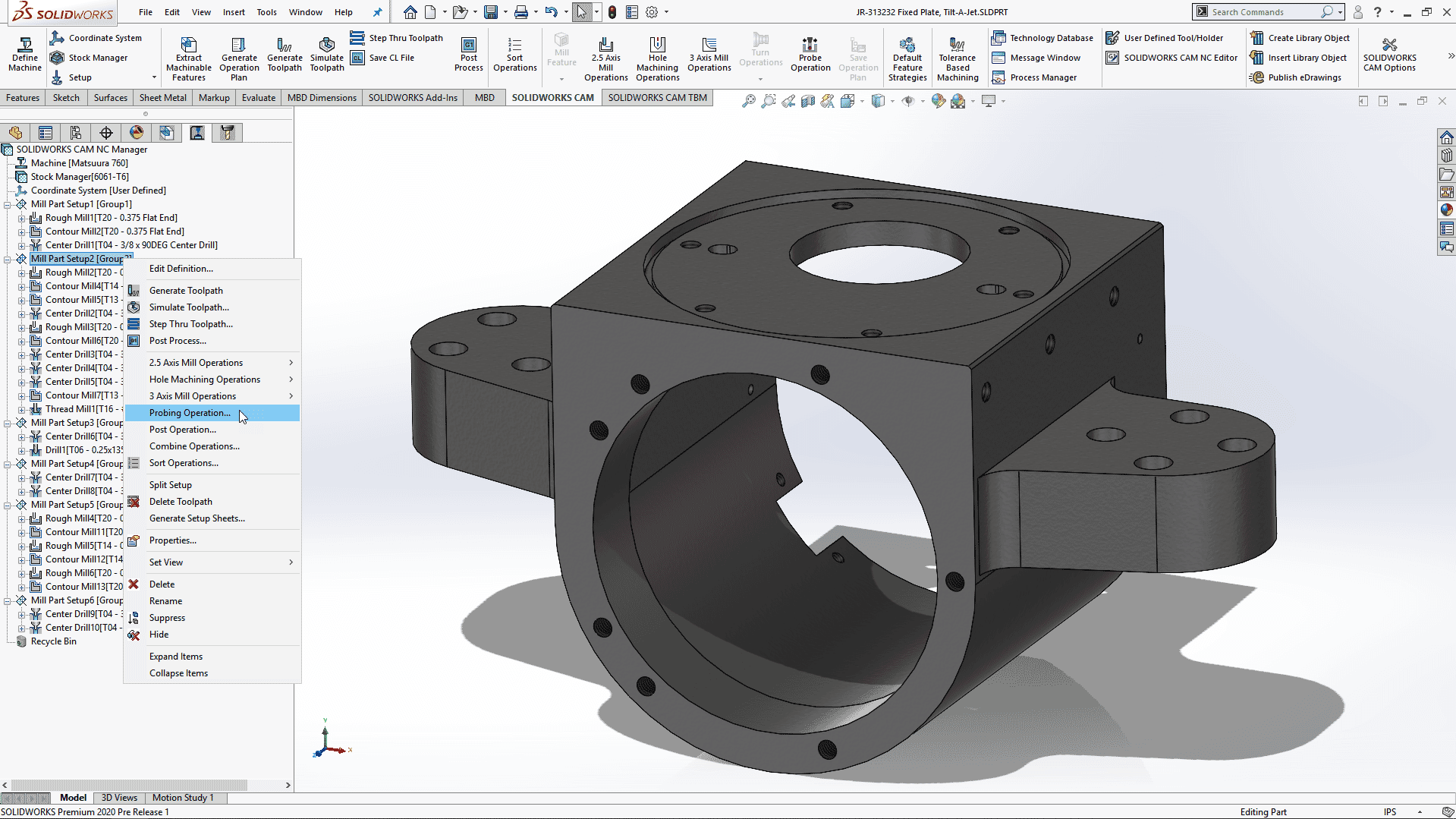
Task: Select the Save CL File icon
Action: (x=358, y=57)
